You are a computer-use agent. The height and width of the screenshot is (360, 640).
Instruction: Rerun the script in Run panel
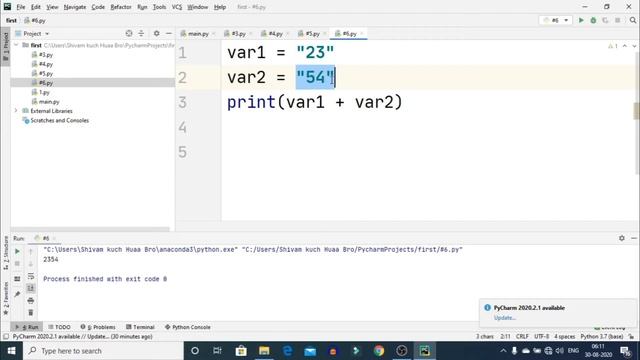click(x=17, y=251)
